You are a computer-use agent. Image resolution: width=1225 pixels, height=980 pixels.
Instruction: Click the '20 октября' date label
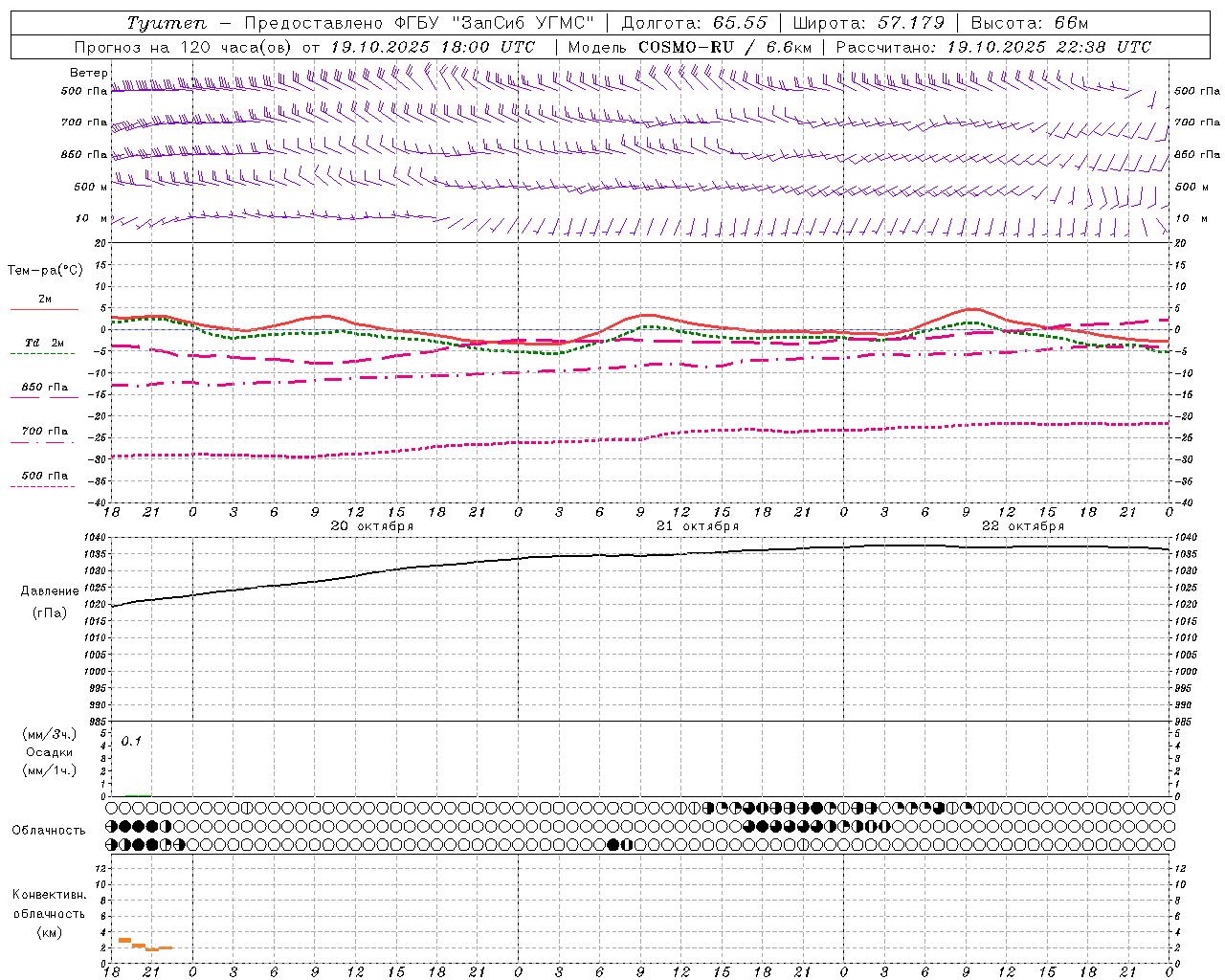pos(372,526)
